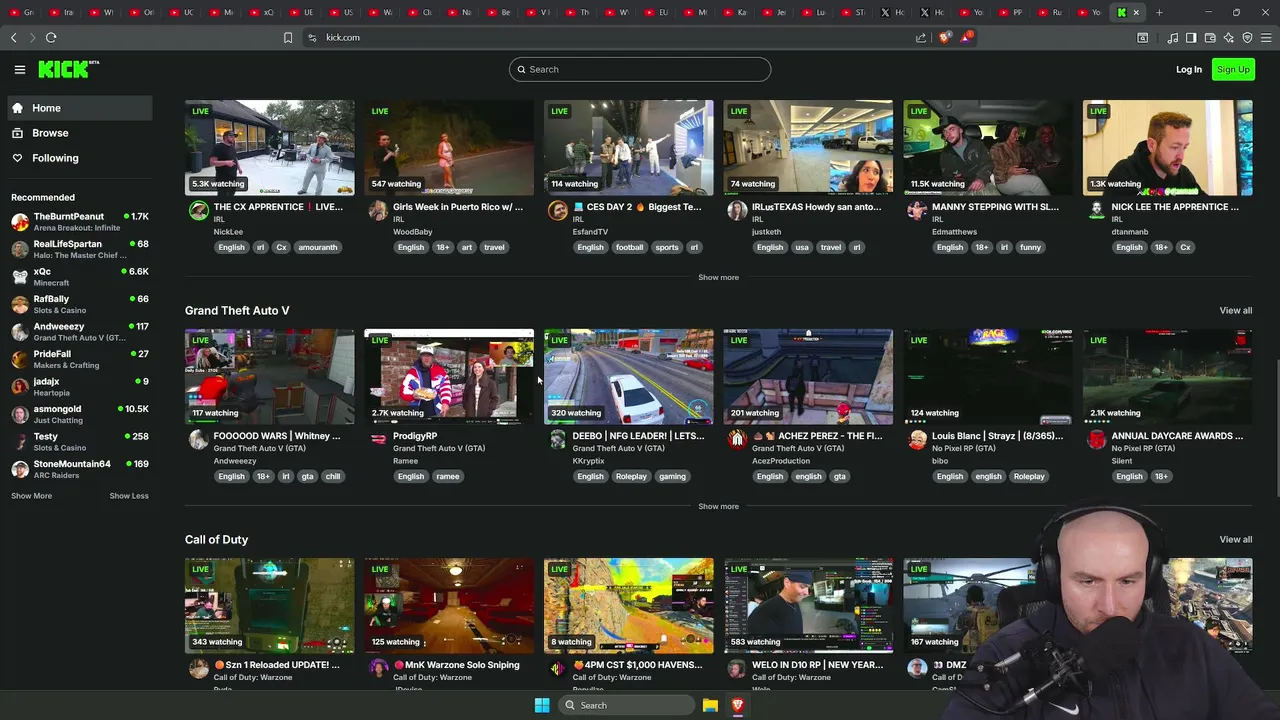Click the share page icon

(921, 37)
